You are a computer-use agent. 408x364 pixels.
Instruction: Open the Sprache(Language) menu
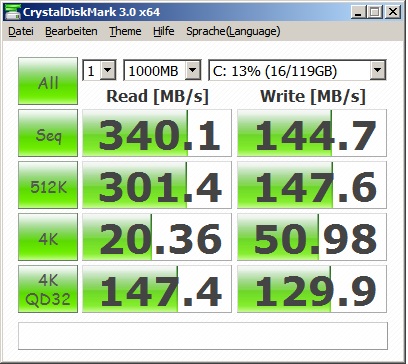(233, 31)
